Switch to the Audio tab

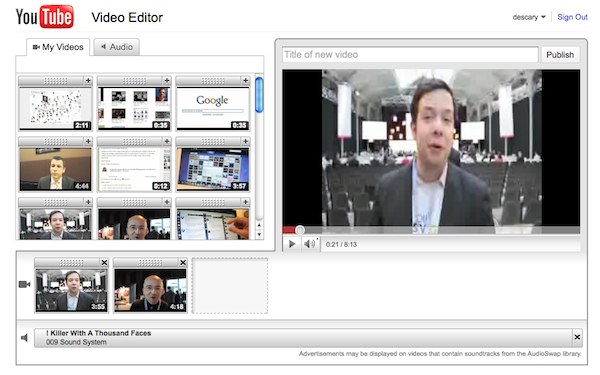[117, 47]
